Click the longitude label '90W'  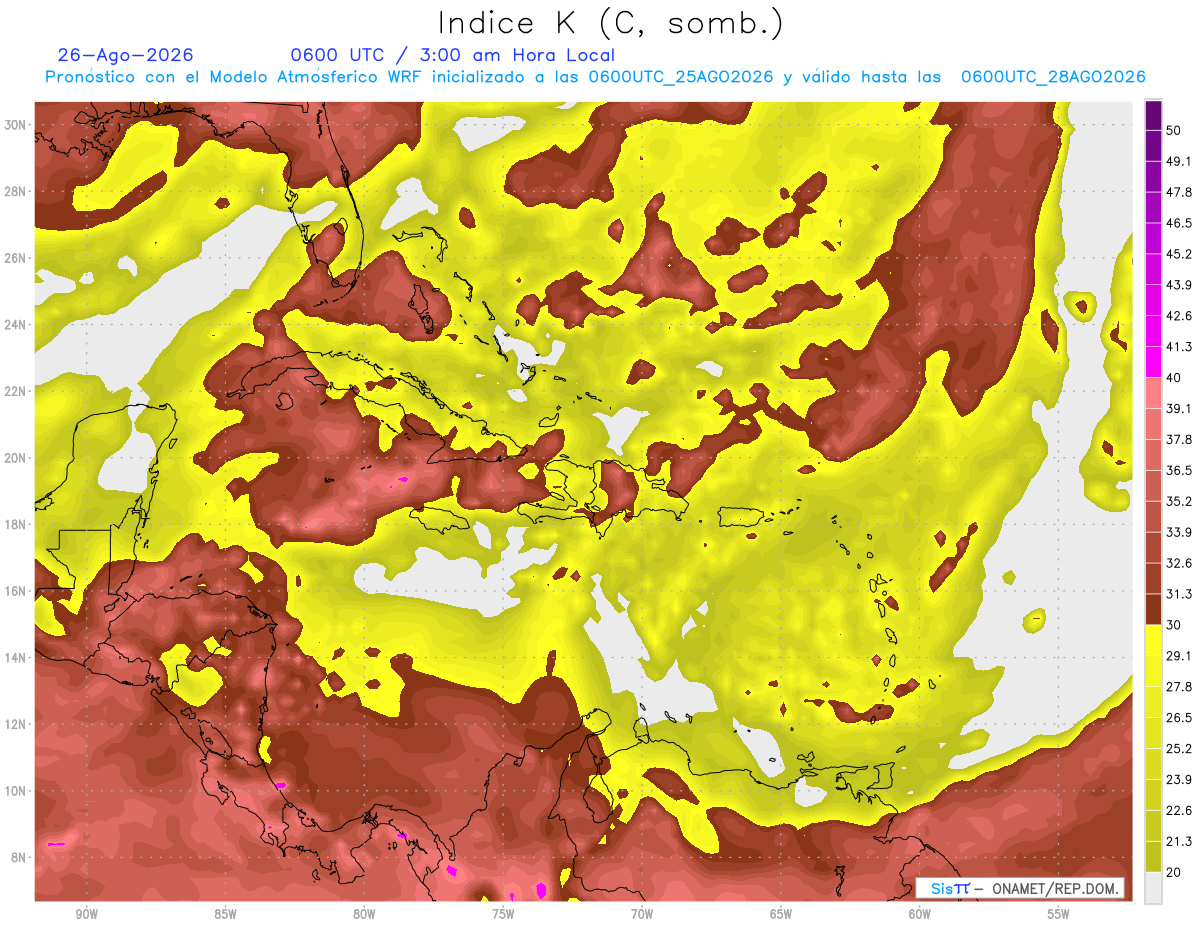(86, 914)
